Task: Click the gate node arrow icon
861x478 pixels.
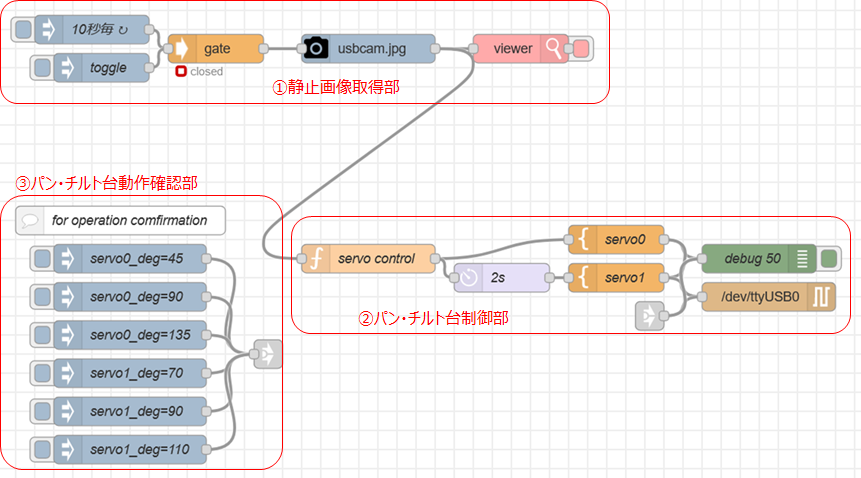Action: coord(182,48)
